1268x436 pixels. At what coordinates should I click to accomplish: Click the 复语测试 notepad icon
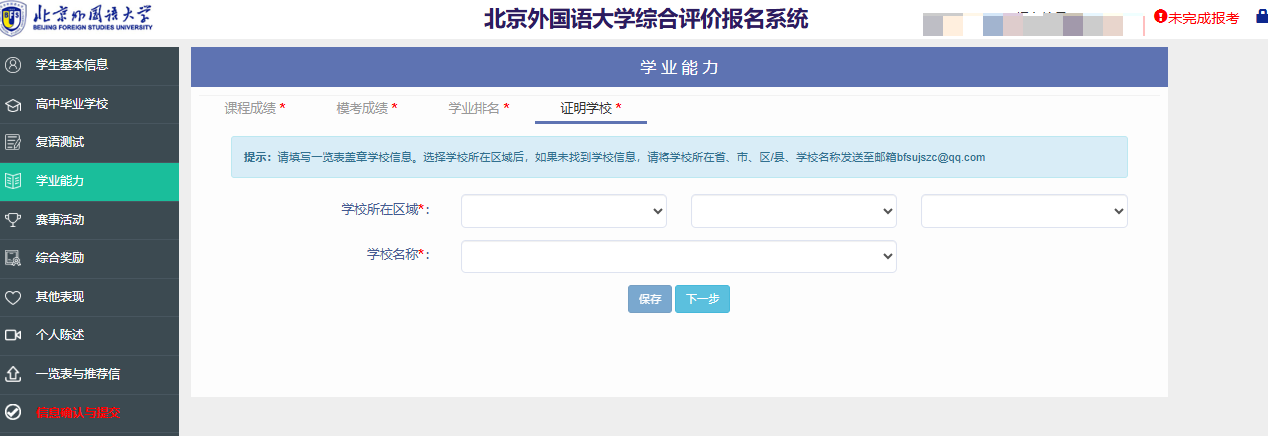click(x=13, y=142)
